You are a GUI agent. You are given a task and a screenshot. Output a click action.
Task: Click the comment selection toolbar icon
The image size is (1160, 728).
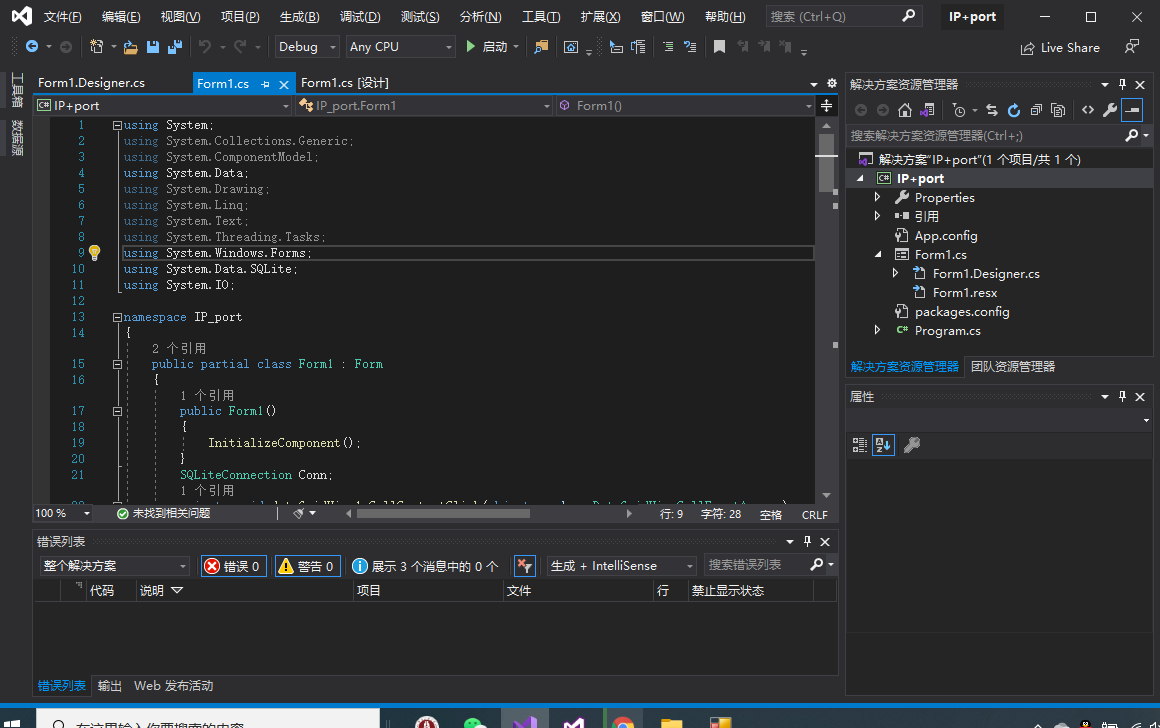pyautogui.click(x=668, y=47)
